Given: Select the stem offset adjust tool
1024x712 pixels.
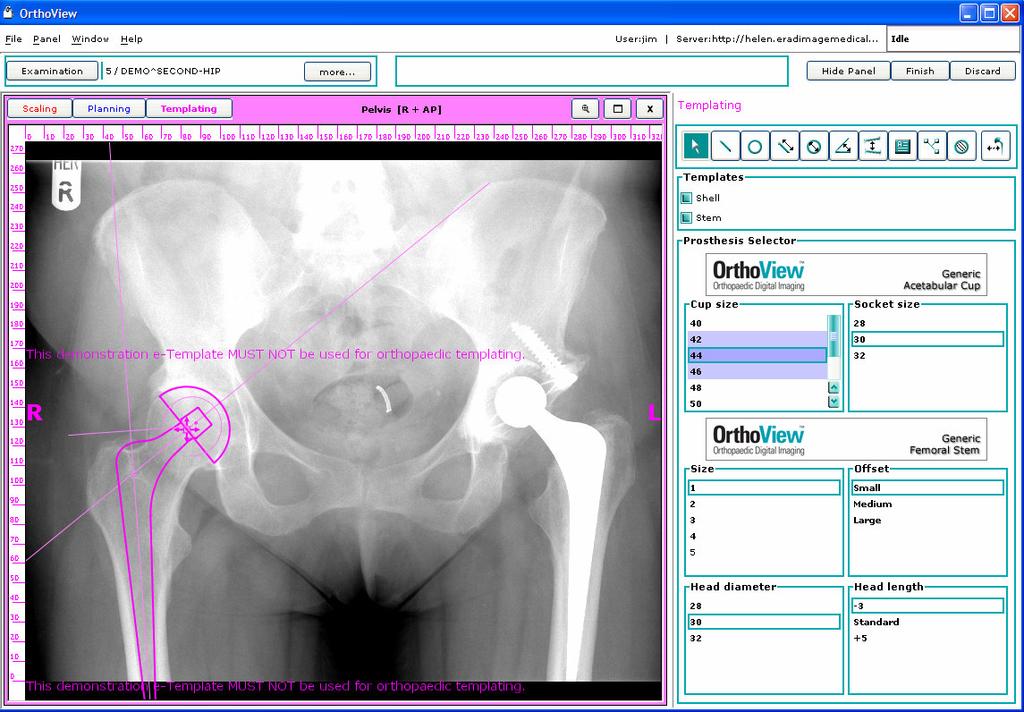Looking at the screenshot, I should (x=995, y=146).
